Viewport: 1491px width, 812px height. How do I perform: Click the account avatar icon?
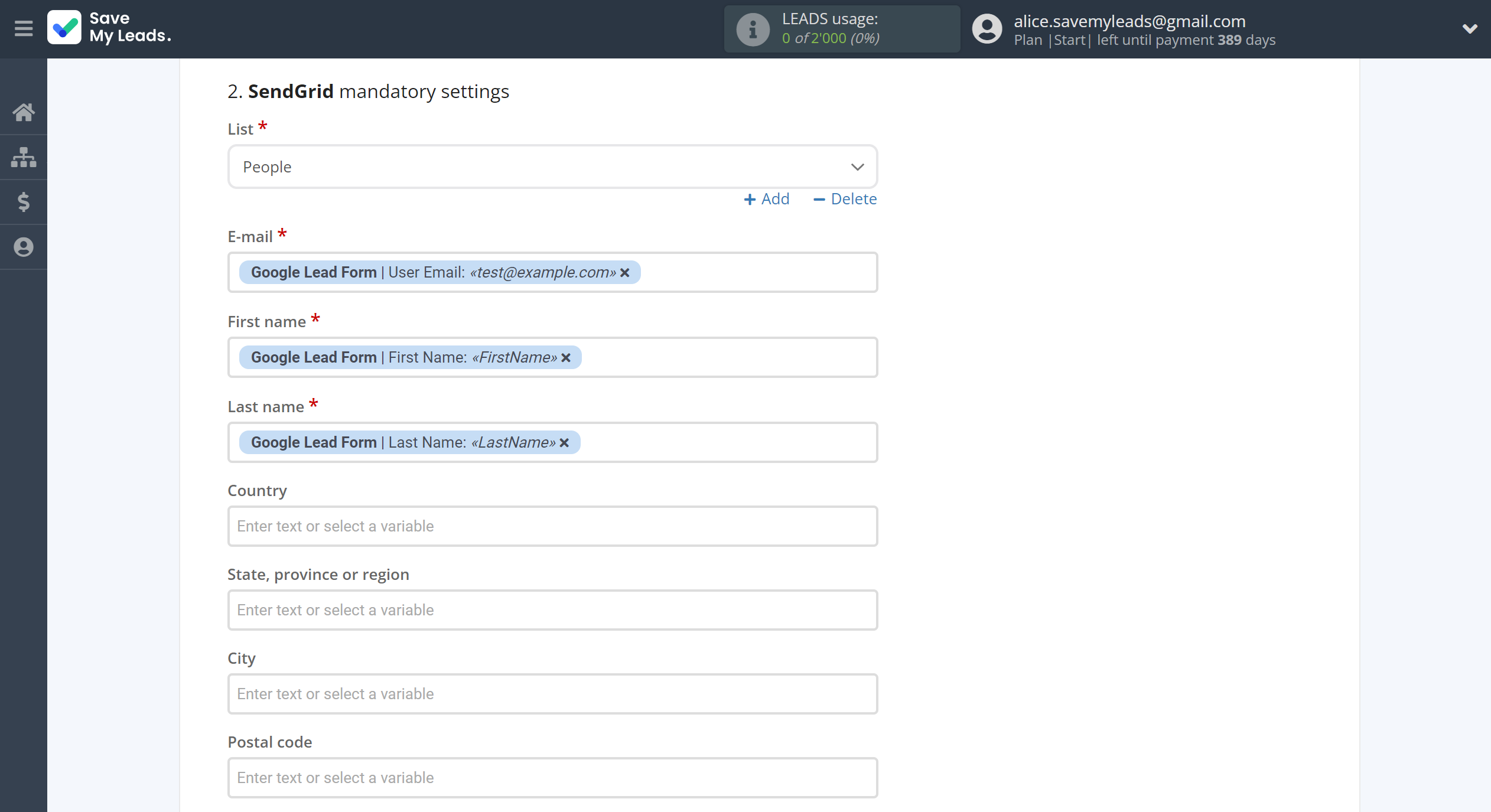987,29
